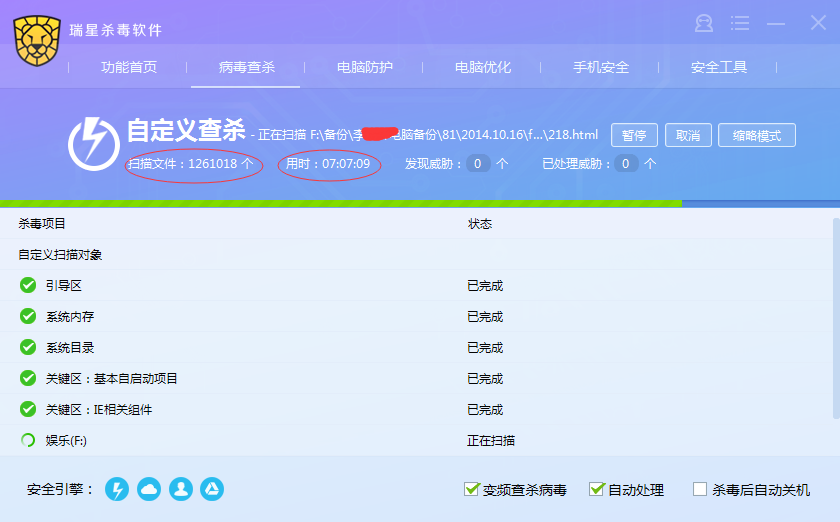This screenshot has width=840, height=522.
Task: Click the 杀毒项目 column header
Action: click(42, 223)
